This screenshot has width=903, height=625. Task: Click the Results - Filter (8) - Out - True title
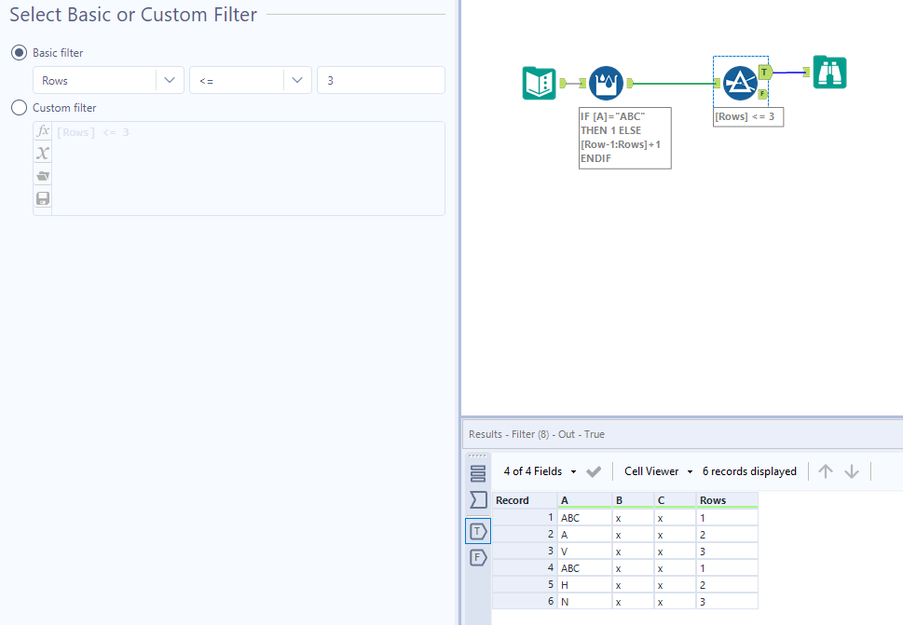click(x=537, y=434)
